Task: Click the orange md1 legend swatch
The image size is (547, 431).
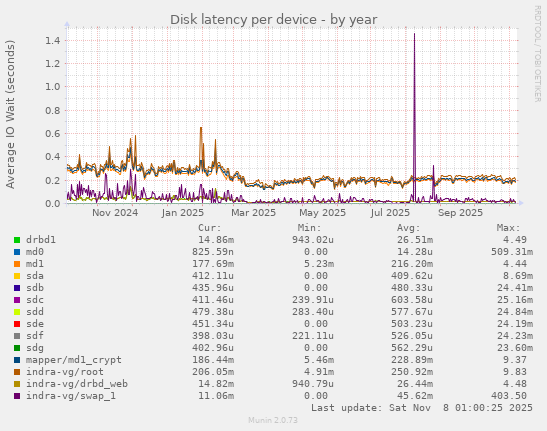Action: point(17,264)
